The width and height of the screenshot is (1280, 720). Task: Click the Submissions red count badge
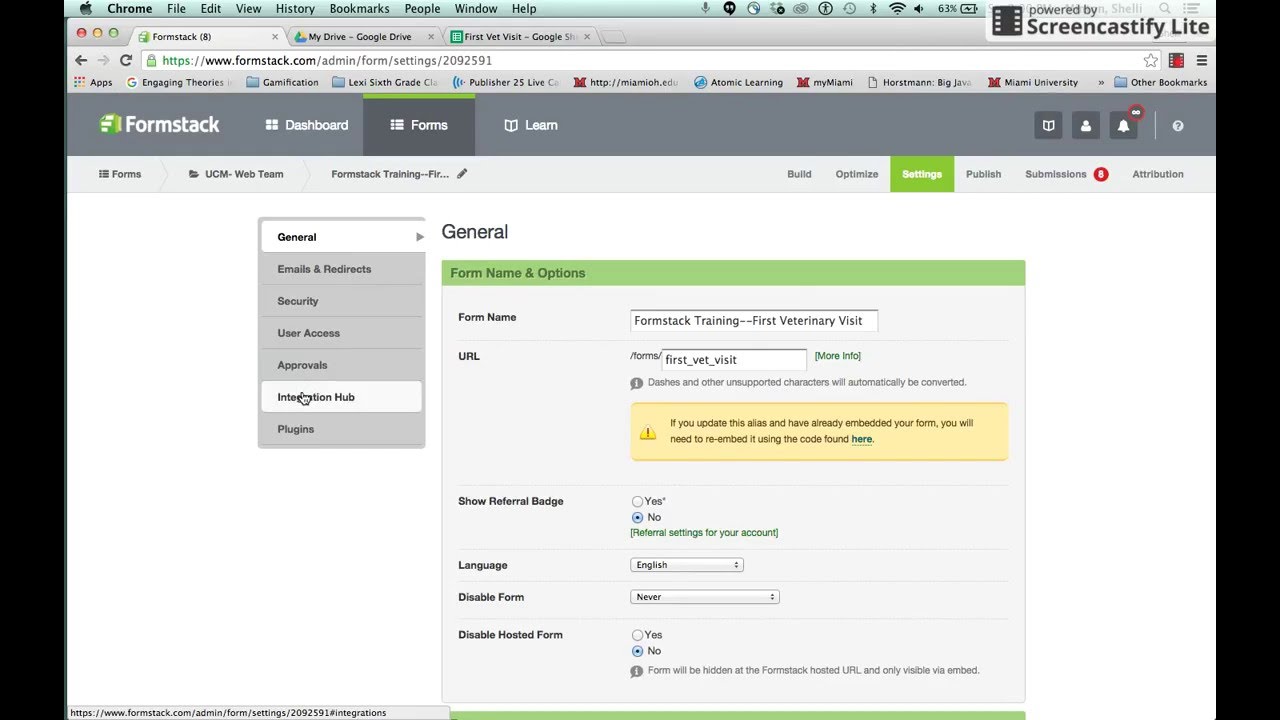[x=1101, y=174]
